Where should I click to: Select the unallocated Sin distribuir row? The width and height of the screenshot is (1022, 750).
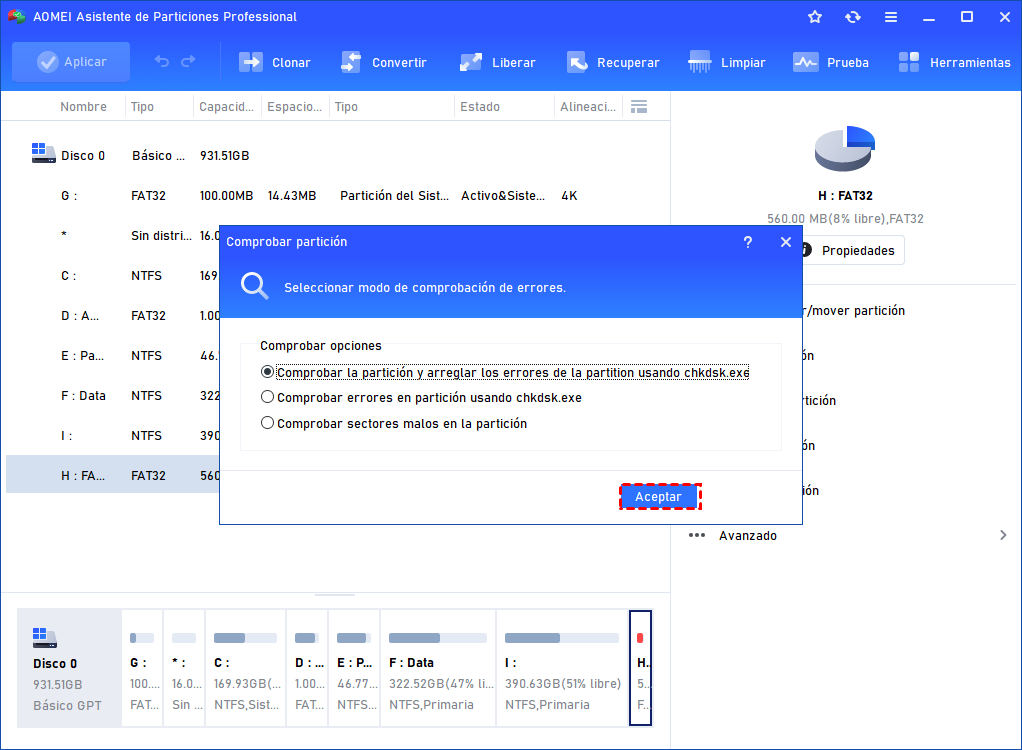(x=112, y=235)
